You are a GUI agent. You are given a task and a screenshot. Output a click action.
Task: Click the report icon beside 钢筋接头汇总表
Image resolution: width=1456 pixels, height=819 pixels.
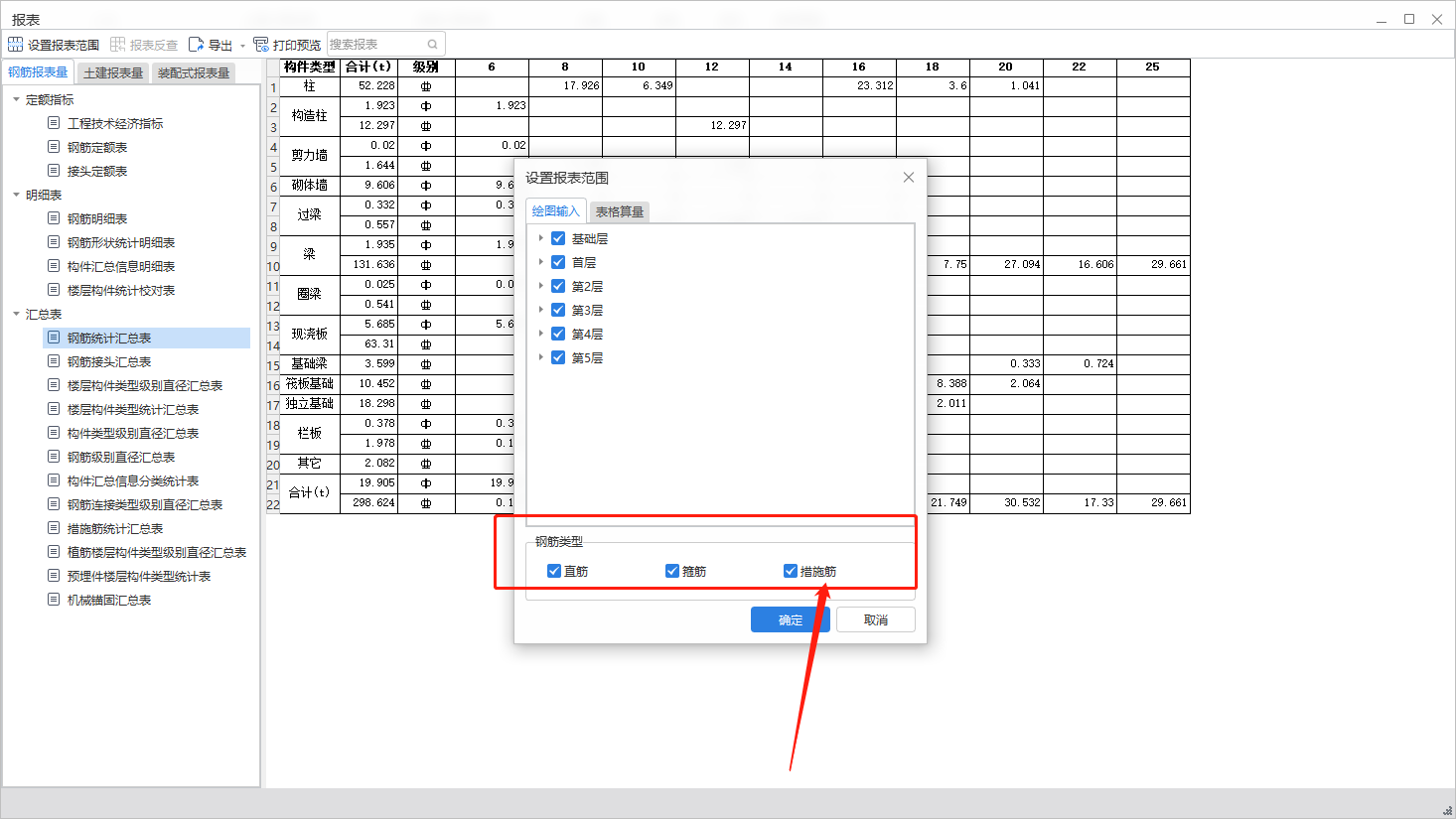click(x=54, y=361)
